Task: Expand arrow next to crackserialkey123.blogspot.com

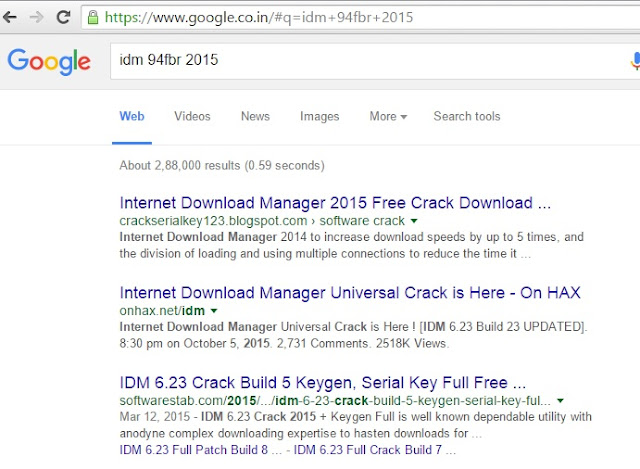Action: pos(414,221)
